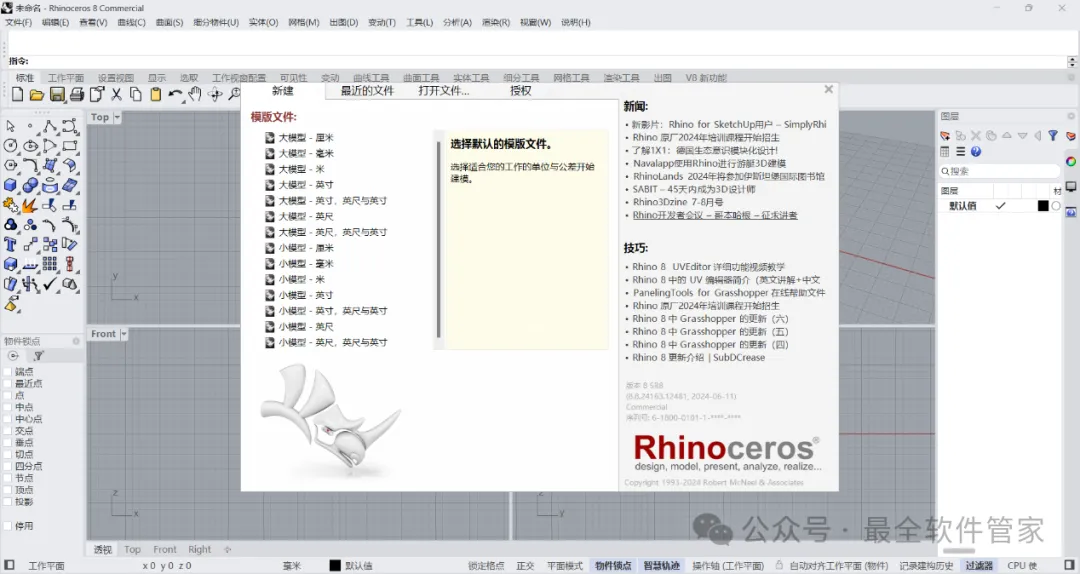
Task: Enable the 最近点 object snap checkbox
Action: pyautogui.click(x=8, y=384)
